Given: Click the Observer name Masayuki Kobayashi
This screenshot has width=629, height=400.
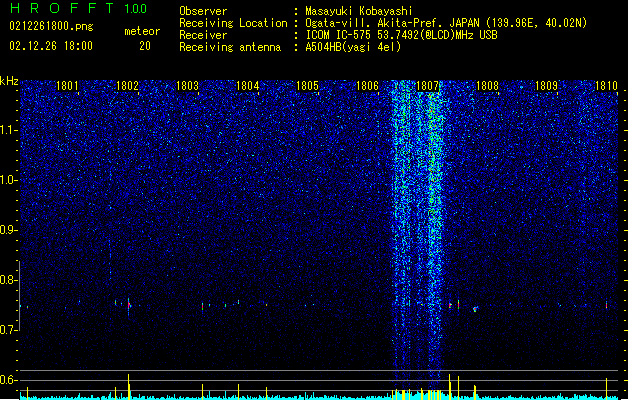Looking at the screenshot, I should coord(359,11).
